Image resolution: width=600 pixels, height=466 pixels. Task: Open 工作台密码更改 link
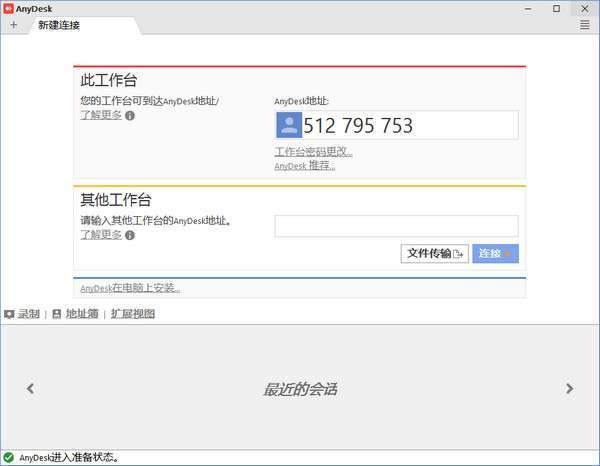[x=313, y=152]
